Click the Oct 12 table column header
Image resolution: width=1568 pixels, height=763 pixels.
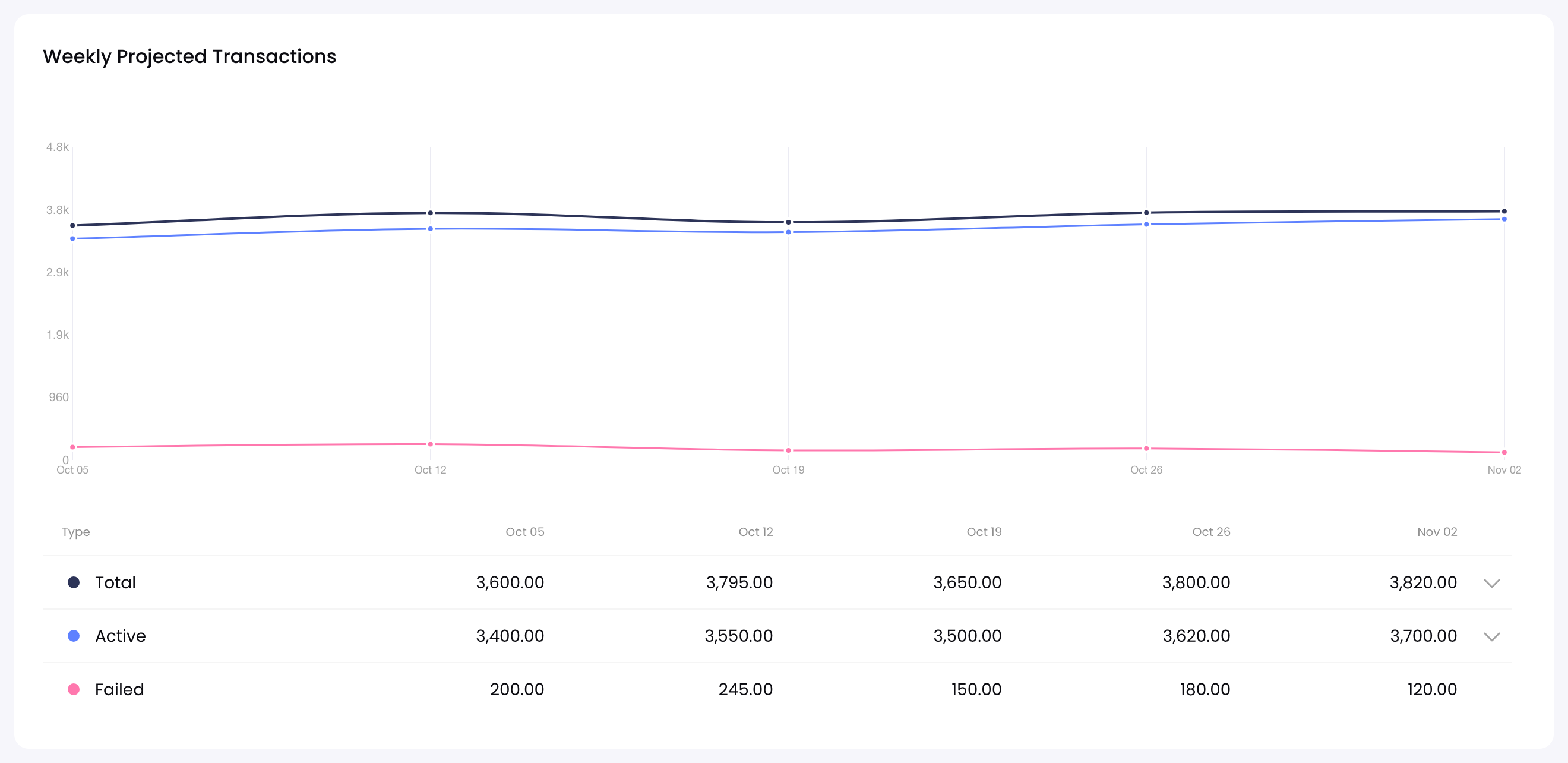pos(755,532)
